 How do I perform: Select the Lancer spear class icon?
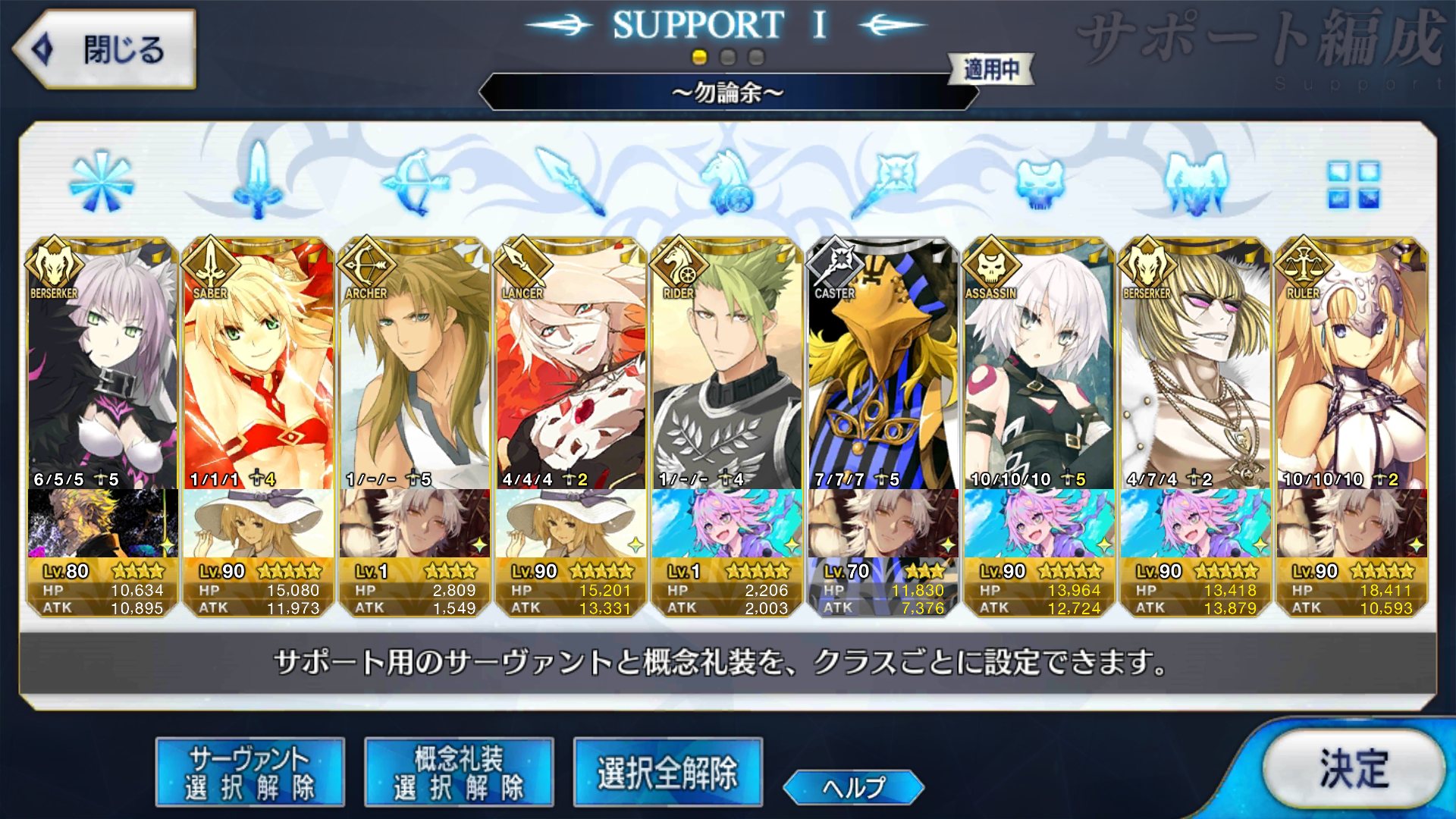click(x=571, y=182)
